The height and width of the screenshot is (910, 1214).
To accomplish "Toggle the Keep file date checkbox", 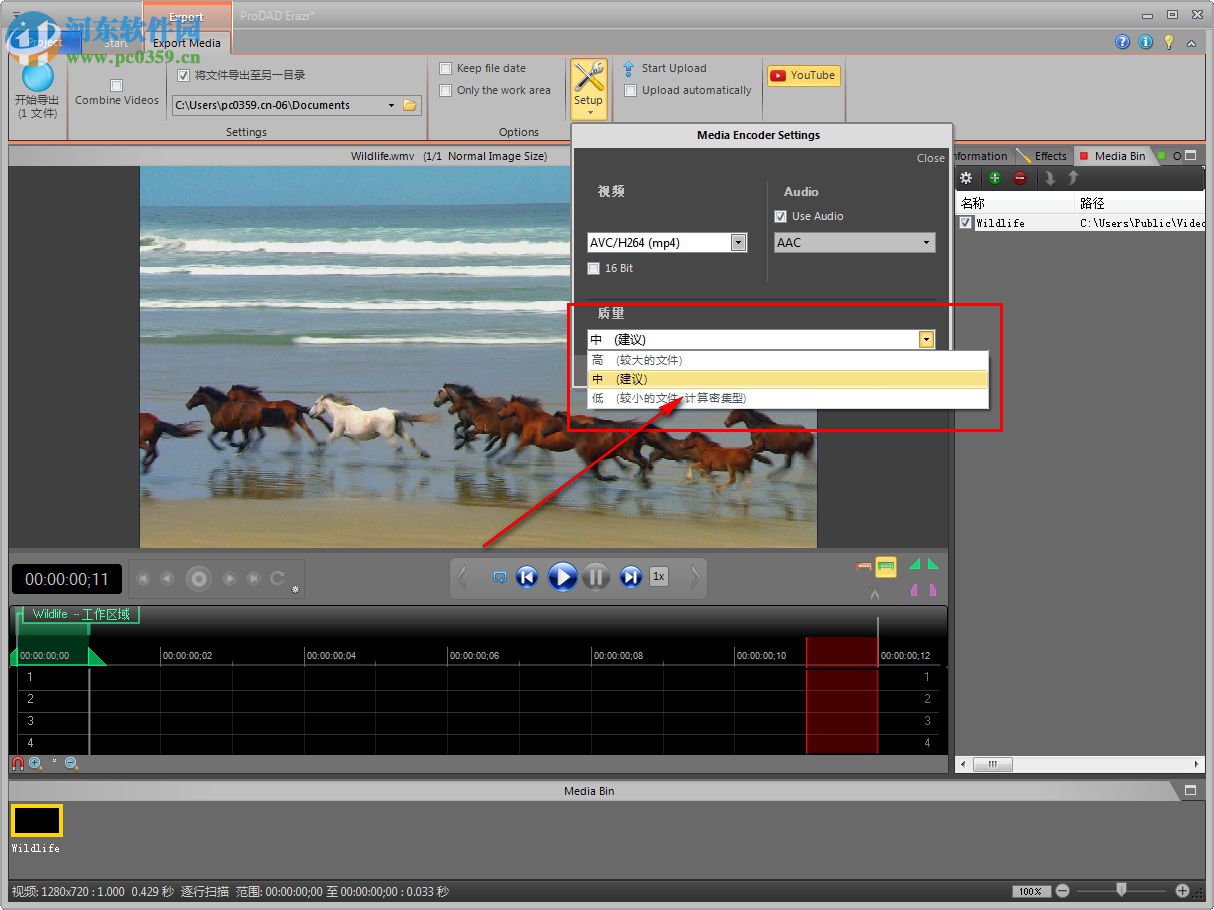I will [x=446, y=68].
